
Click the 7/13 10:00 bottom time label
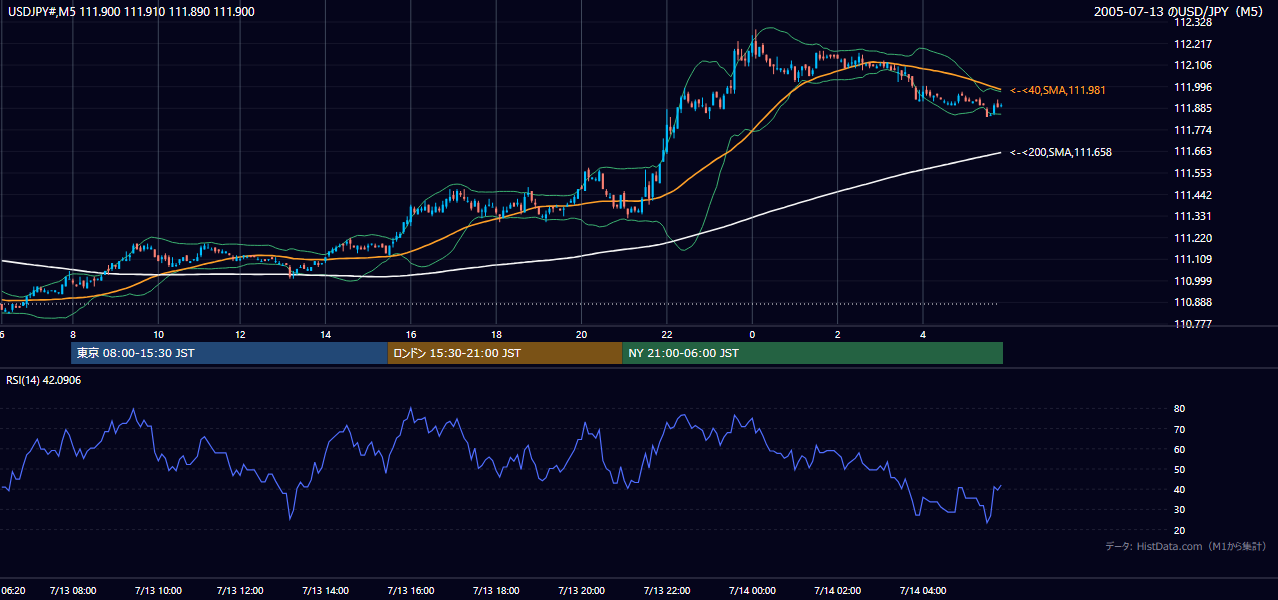[158, 591]
